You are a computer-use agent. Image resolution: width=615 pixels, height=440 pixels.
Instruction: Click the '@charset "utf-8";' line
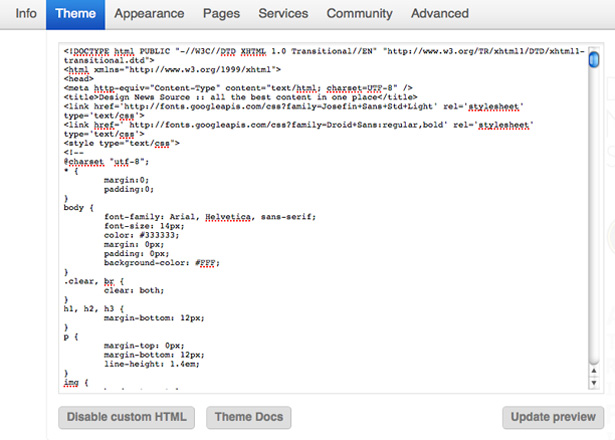[x=106, y=162]
